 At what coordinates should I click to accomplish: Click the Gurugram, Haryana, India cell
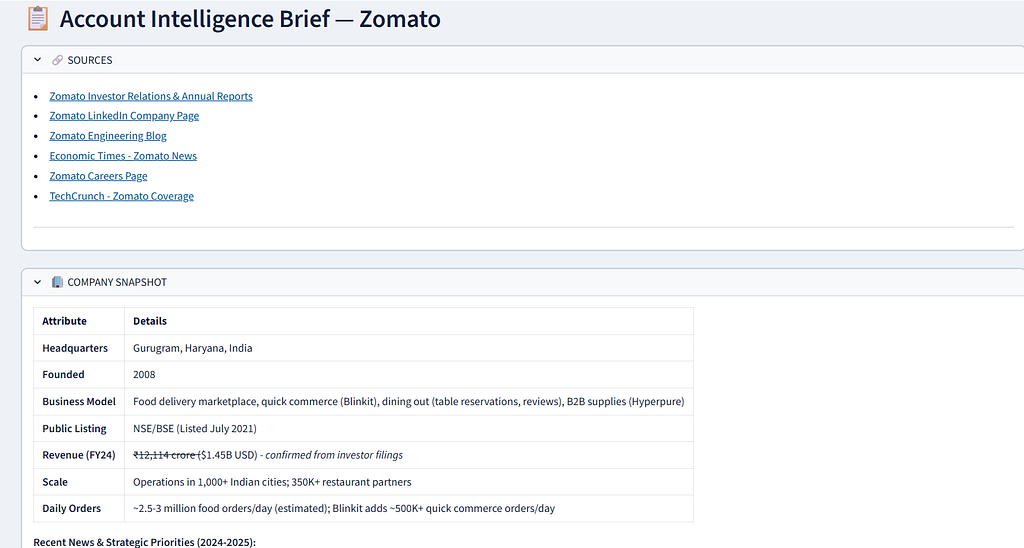point(409,348)
